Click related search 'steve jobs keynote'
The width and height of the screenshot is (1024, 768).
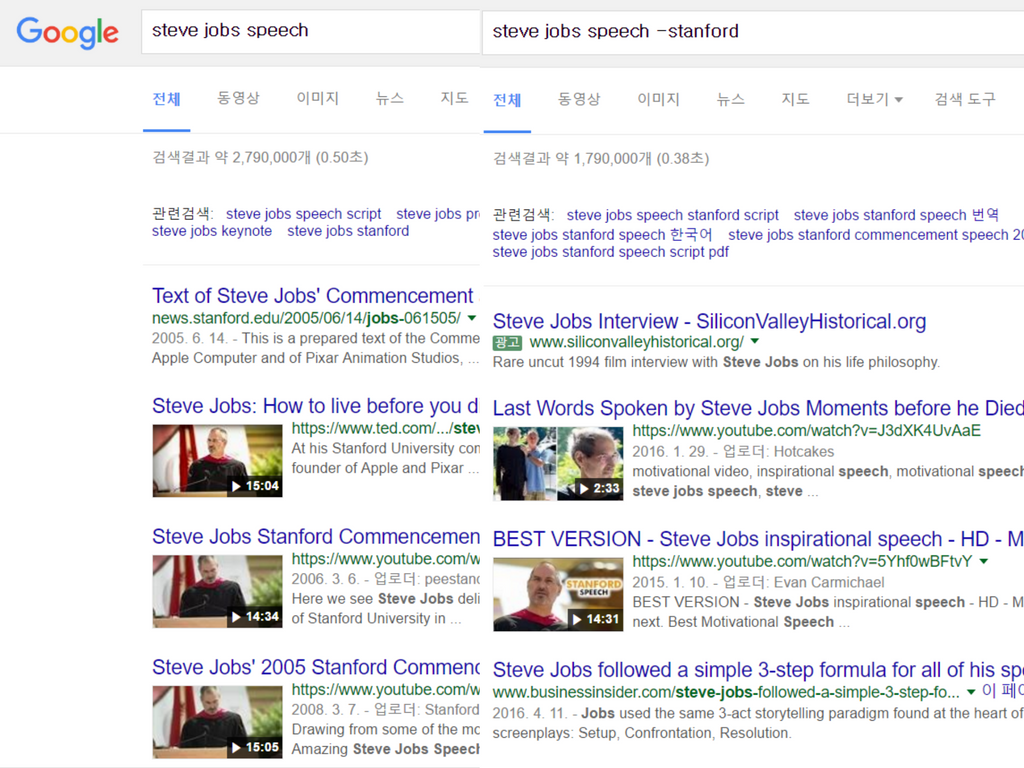point(212,231)
